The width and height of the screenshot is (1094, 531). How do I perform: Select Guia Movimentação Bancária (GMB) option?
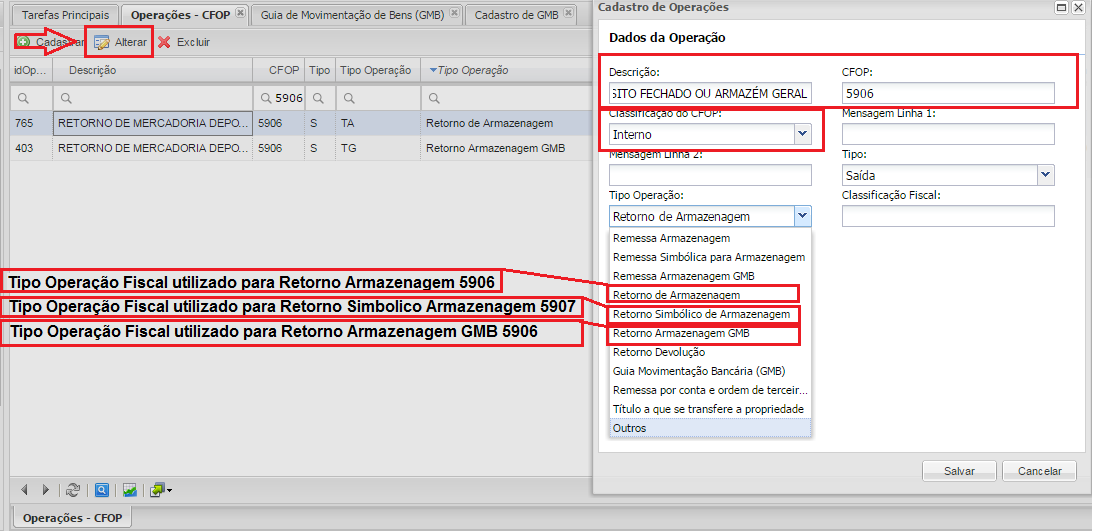pos(710,371)
